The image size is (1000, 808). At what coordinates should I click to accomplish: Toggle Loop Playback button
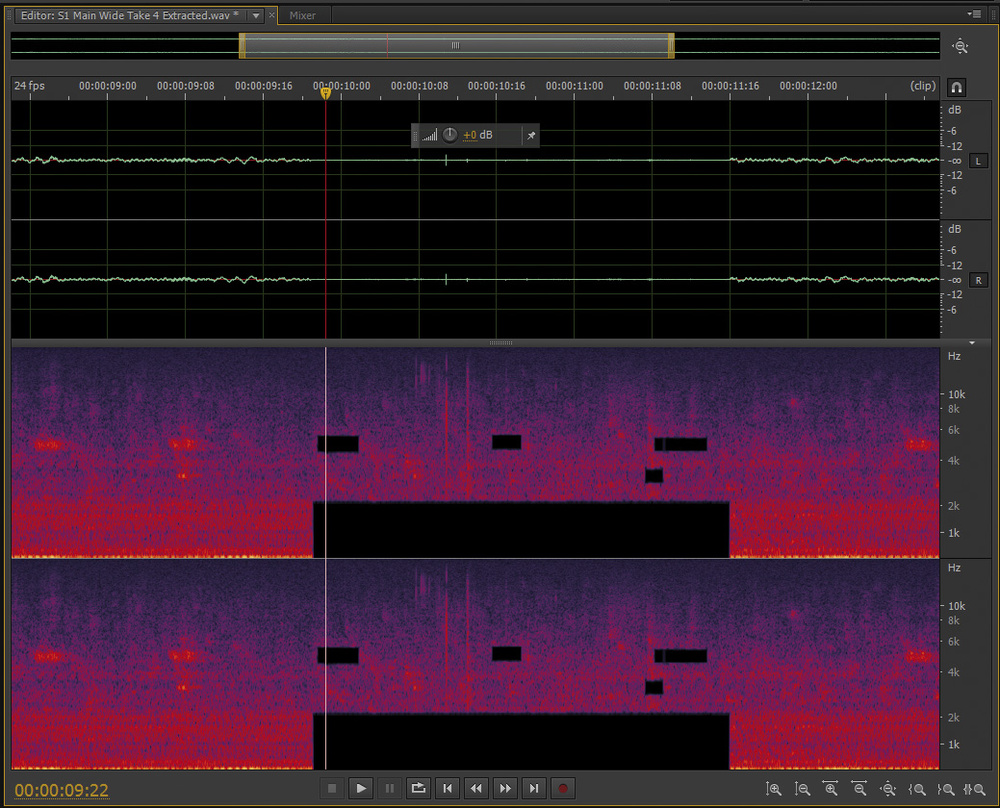tap(419, 789)
